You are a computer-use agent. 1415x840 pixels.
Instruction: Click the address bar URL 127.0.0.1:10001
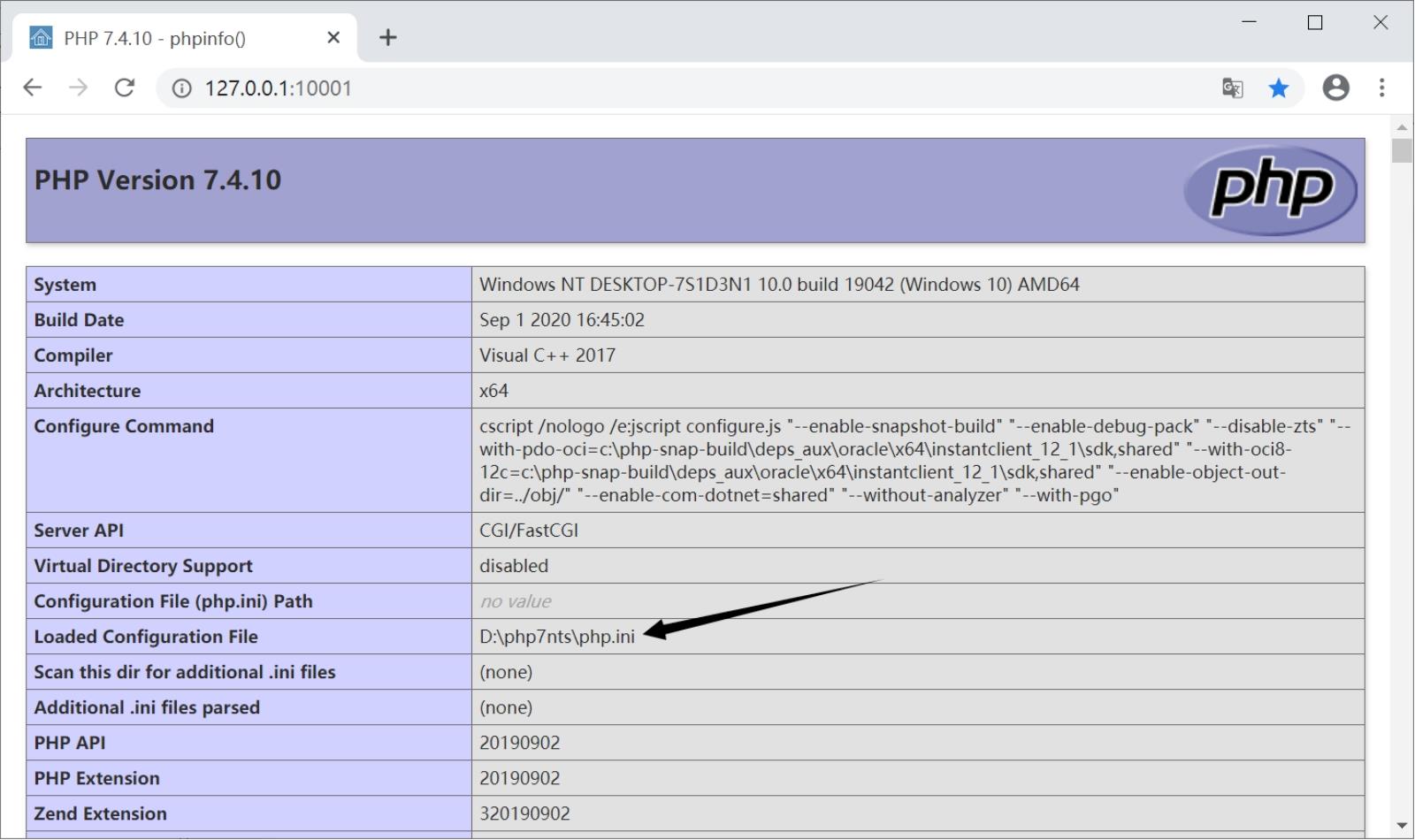[279, 88]
